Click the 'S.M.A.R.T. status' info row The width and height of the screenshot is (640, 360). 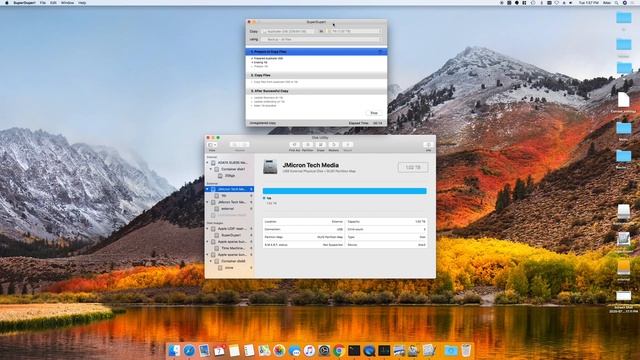click(304, 244)
